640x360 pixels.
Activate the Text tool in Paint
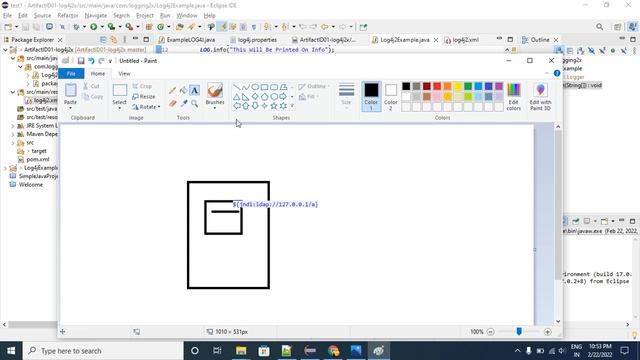pyautogui.click(x=195, y=90)
